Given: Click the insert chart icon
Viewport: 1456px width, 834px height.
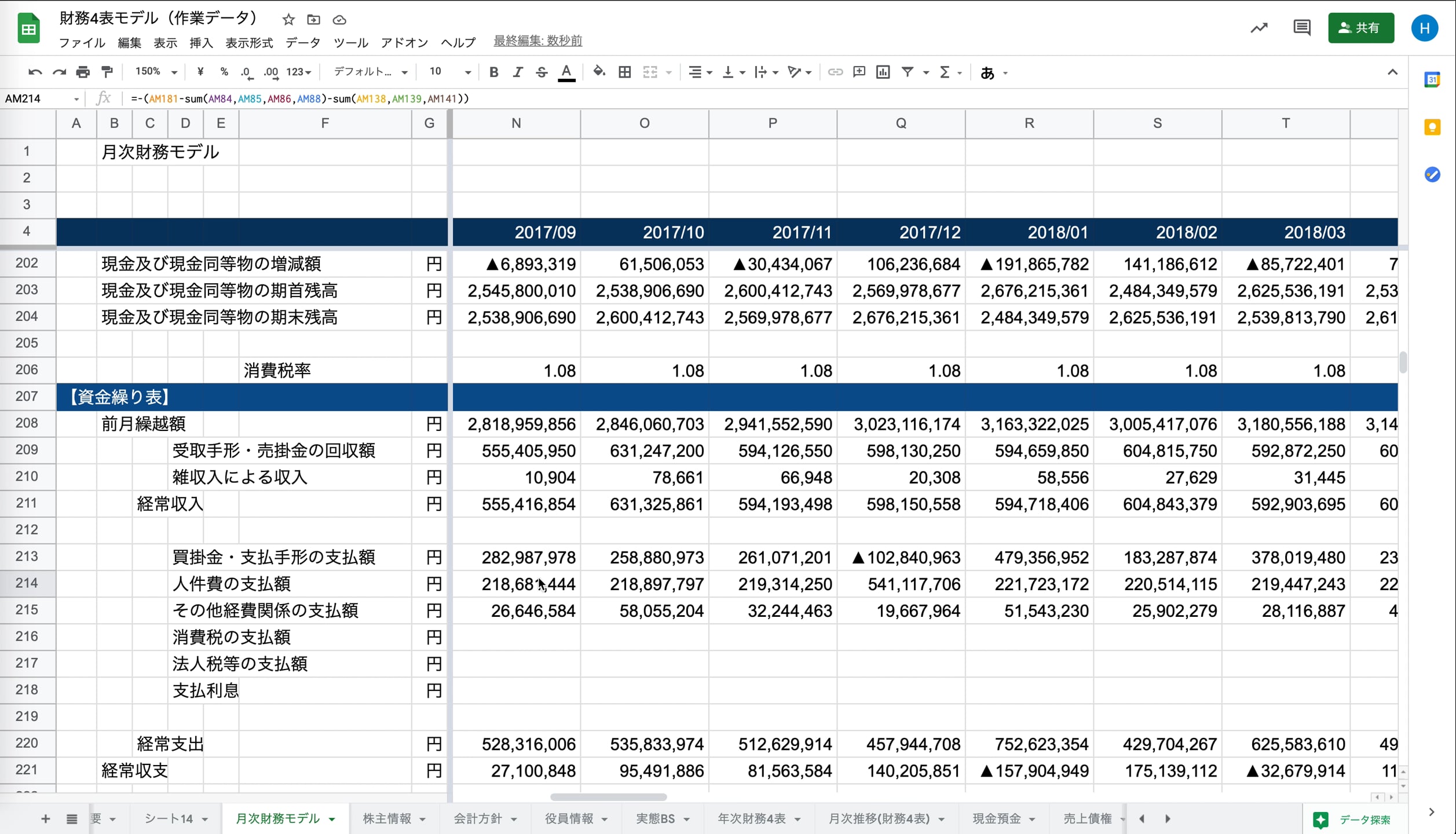Looking at the screenshot, I should pos(883,72).
